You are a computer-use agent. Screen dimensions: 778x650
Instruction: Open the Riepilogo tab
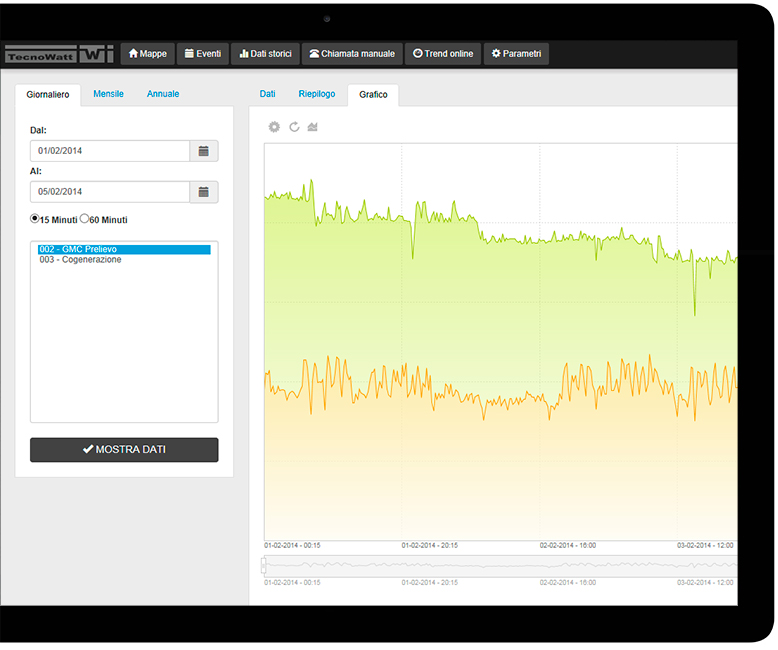pyautogui.click(x=316, y=94)
